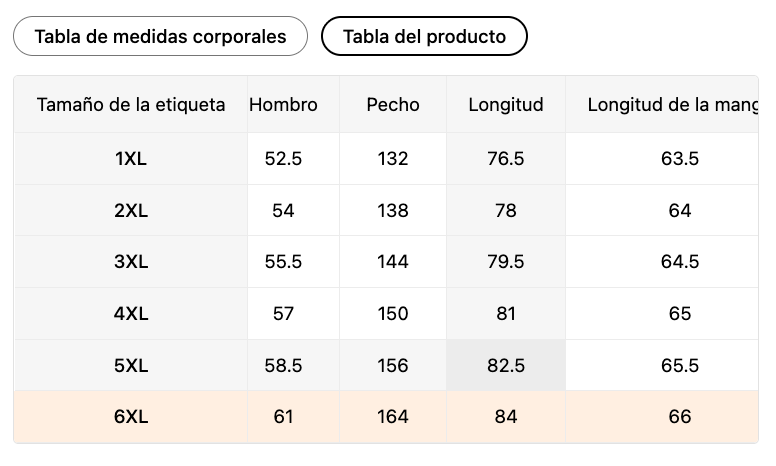This screenshot has height=466, width=776.
Task: Select the Tabla del producto tab
Action: coord(424,37)
